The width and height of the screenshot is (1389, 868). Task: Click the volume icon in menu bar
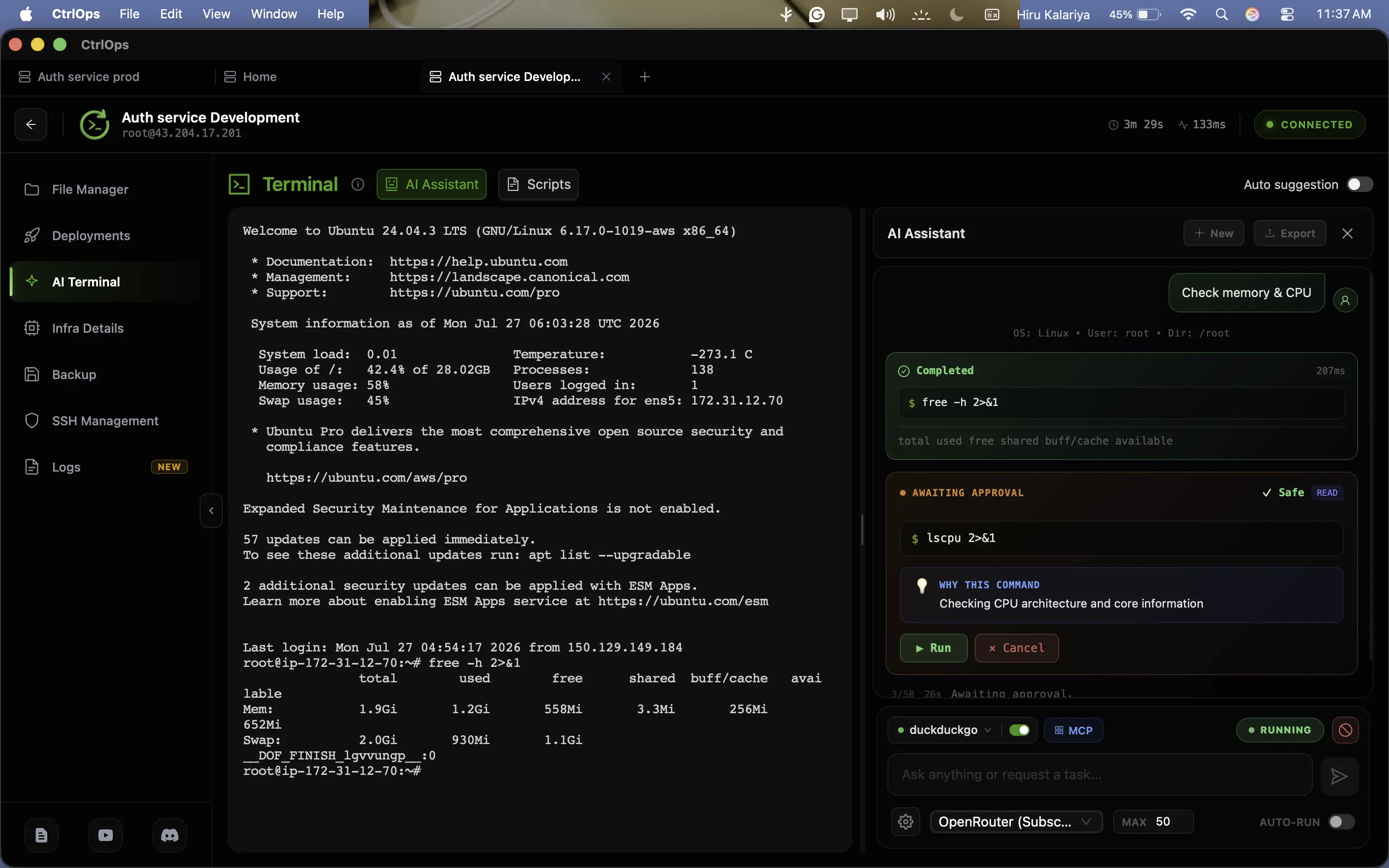pyautogui.click(x=885, y=14)
